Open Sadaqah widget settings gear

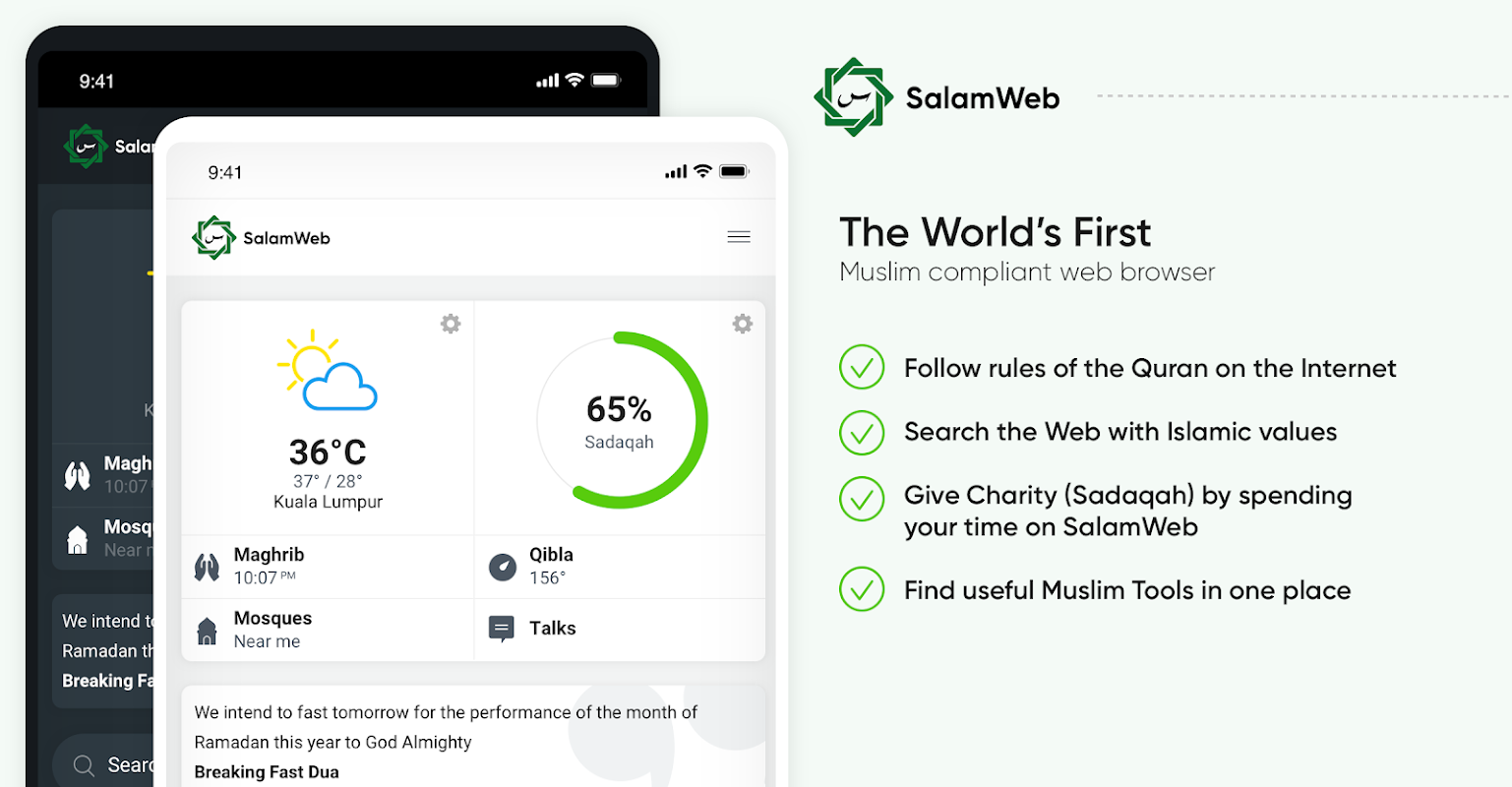(743, 324)
